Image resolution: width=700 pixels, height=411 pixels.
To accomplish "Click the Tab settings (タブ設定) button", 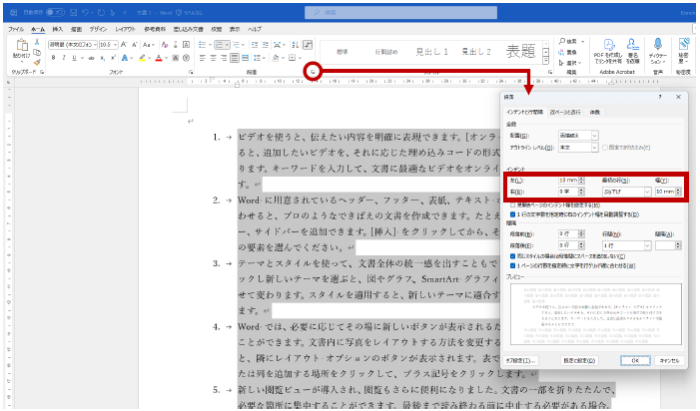I will [x=520, y=359].
